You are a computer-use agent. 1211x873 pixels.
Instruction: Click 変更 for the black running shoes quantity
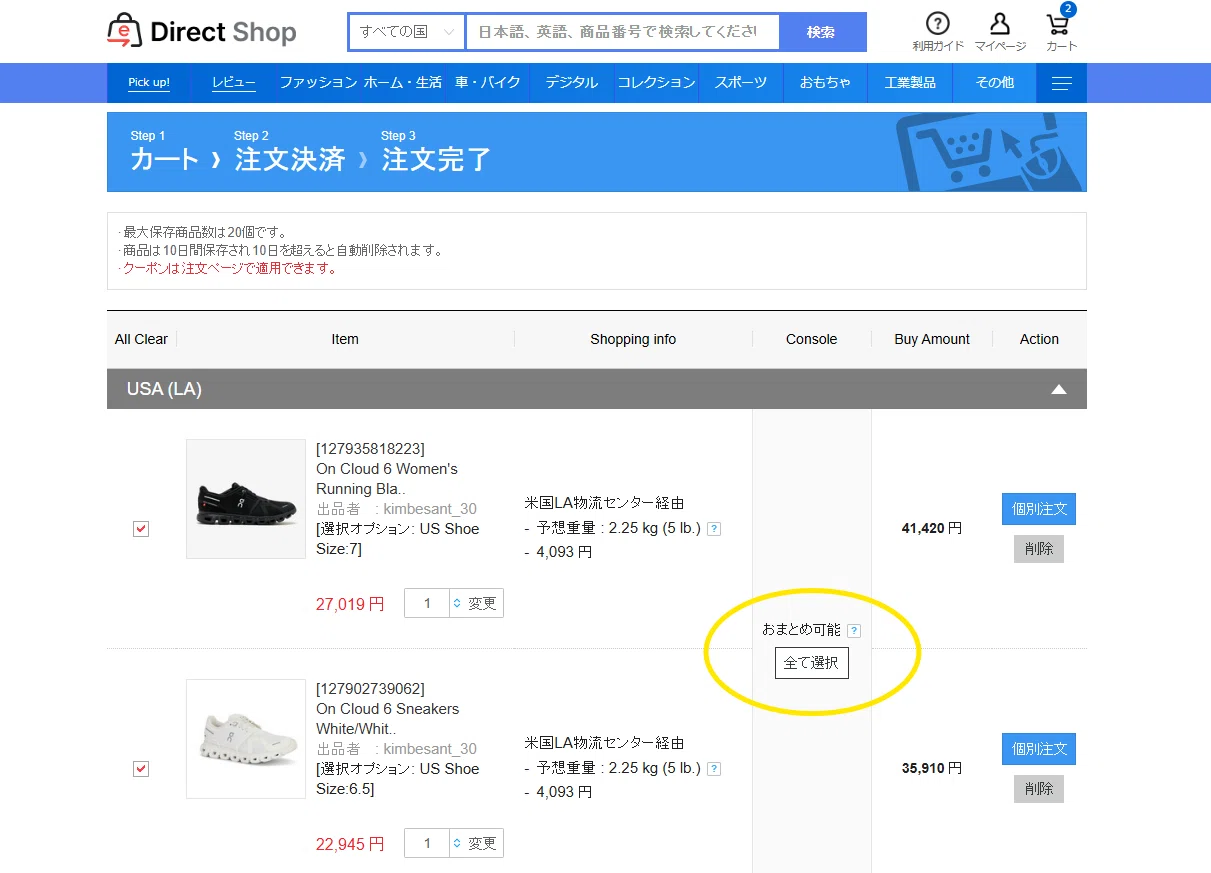pyautogui.click(x=483, y=604)
